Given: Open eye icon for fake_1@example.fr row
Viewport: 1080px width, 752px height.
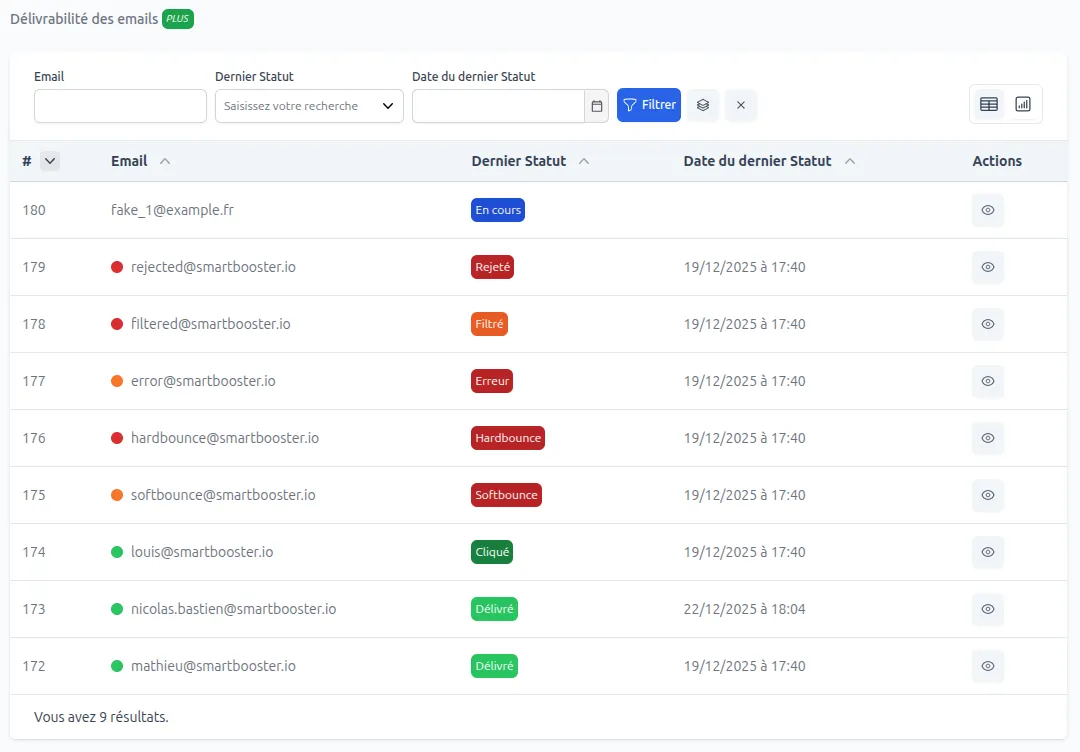Looking at the screenshot, I should (x=987, y=210).
